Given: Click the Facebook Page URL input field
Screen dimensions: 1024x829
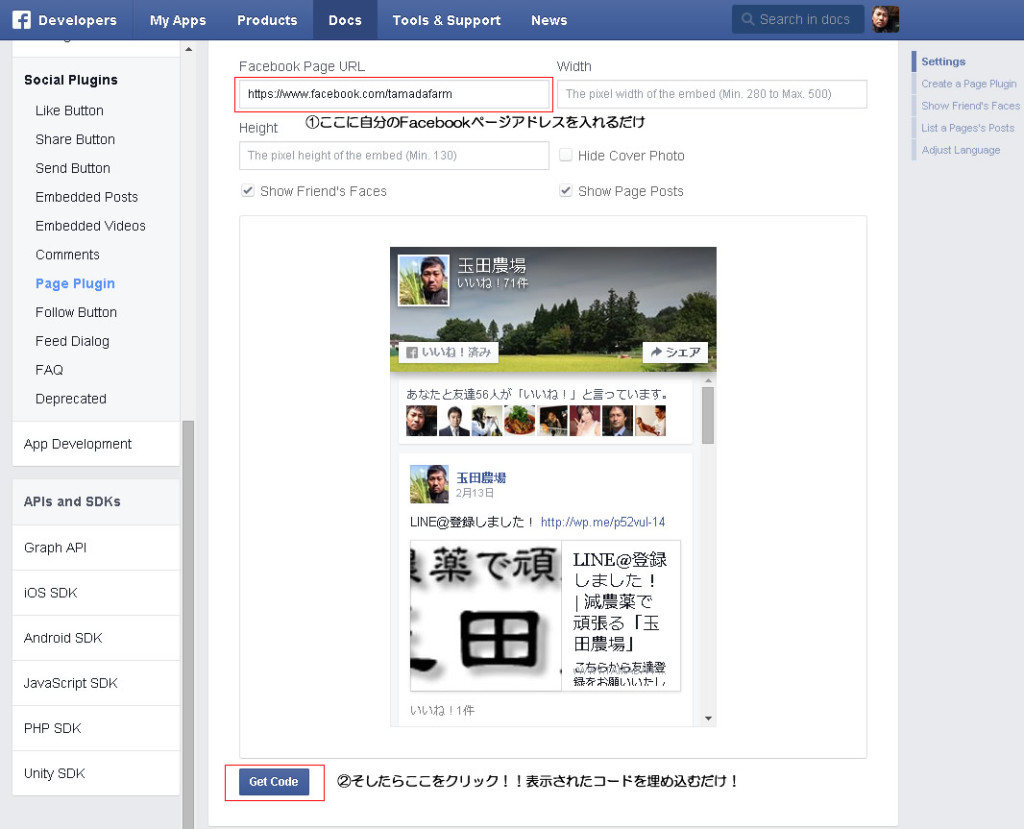Looking at the screenshot, I should (x=394, y=94).
